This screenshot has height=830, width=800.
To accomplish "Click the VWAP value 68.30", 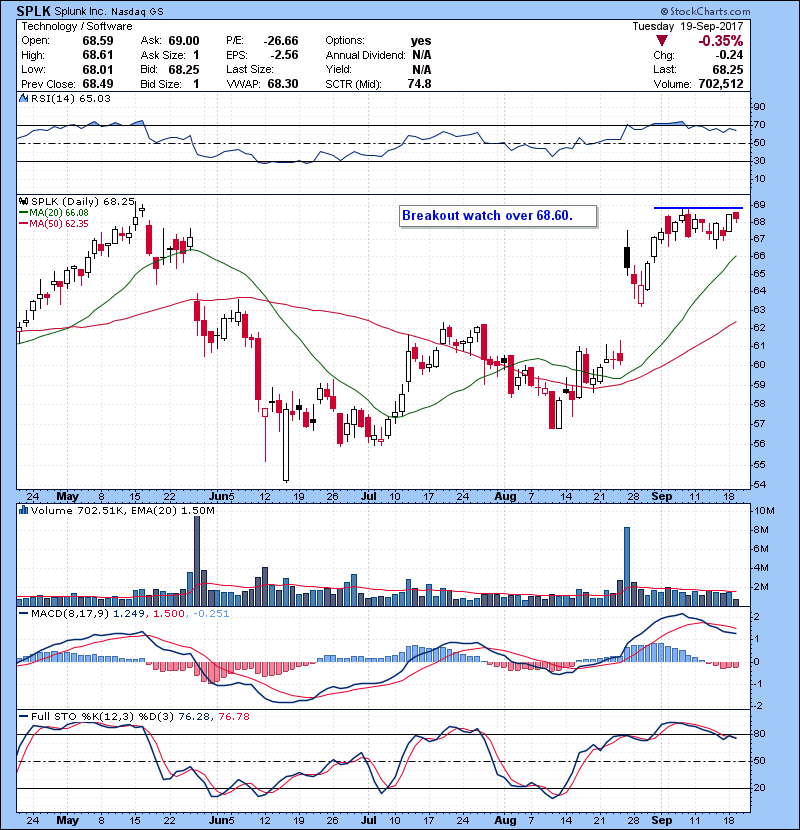I will pyautogui.click(x=283, y=84).
